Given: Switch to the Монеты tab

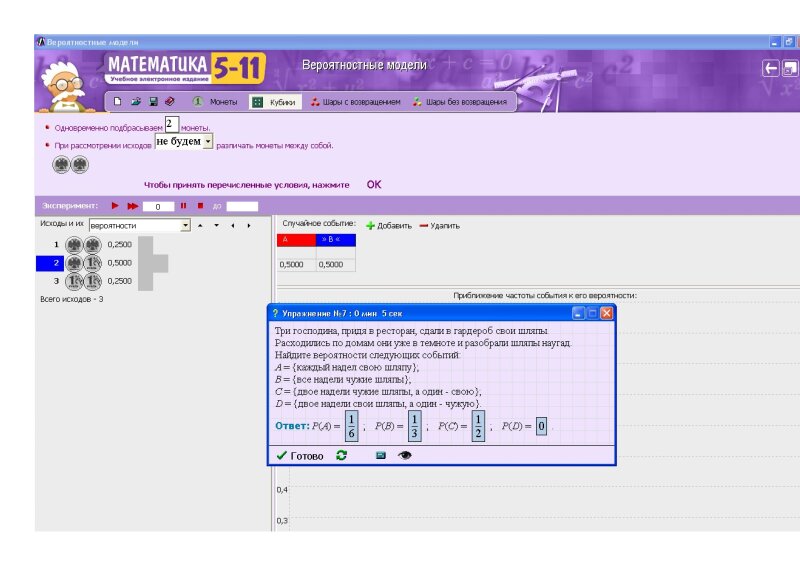Looking at the screenshot, I should click(214, 102).
